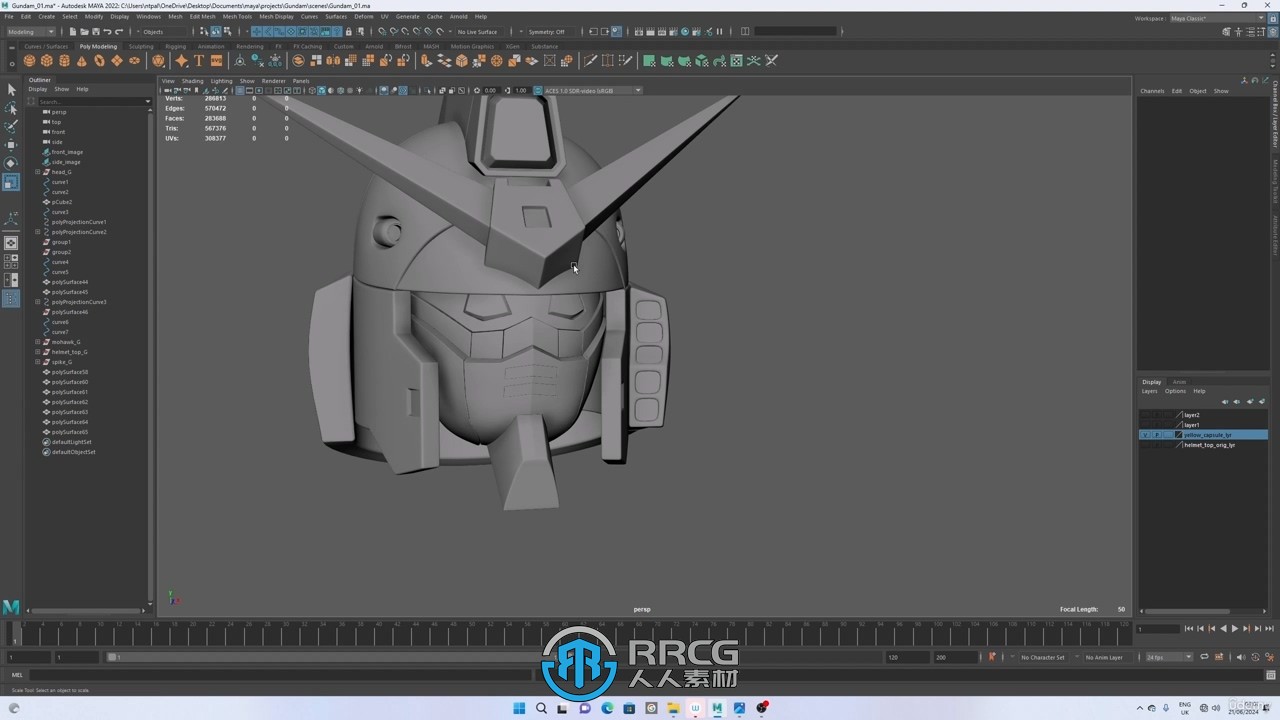Click the Maya logo icon at lower left
Screen dimensions: 1280x720
click(x=11, y=607)
